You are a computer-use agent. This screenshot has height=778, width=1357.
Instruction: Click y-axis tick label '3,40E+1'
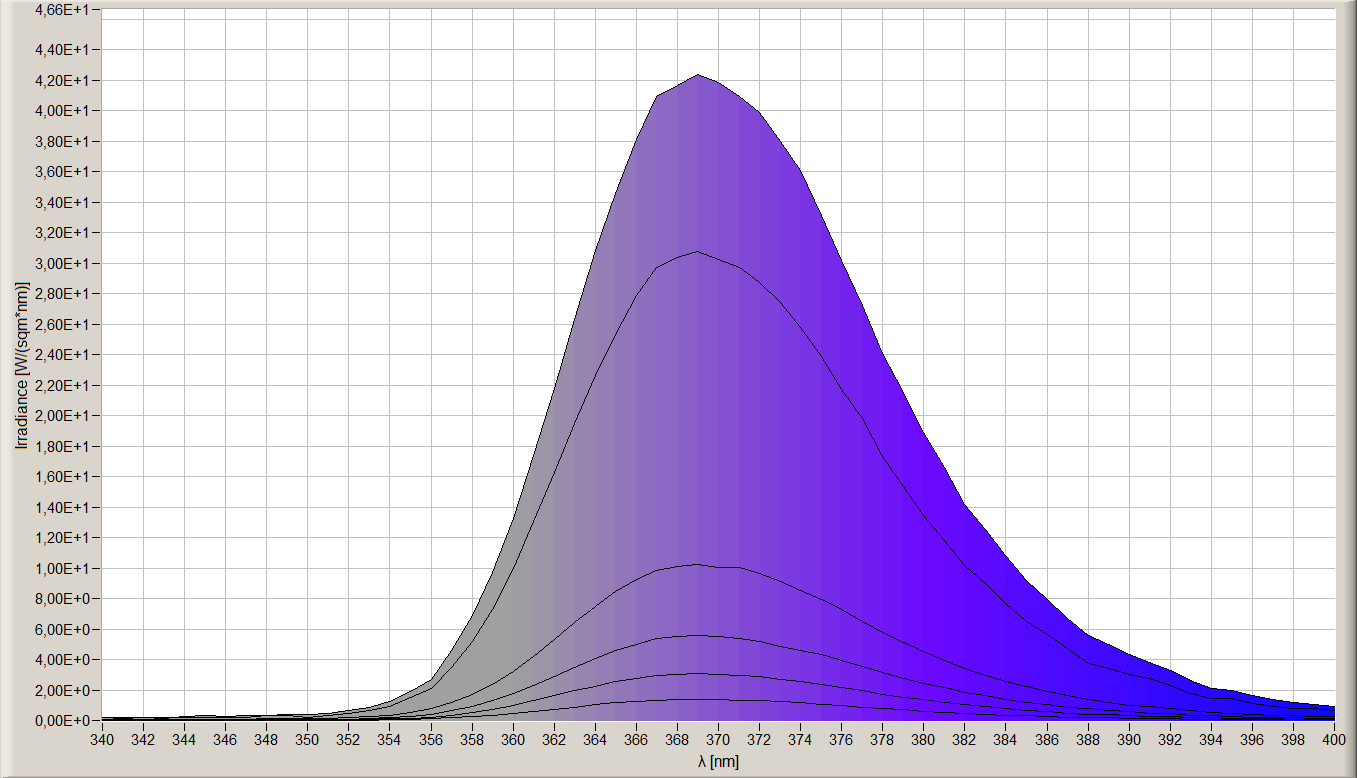(62, 202)
